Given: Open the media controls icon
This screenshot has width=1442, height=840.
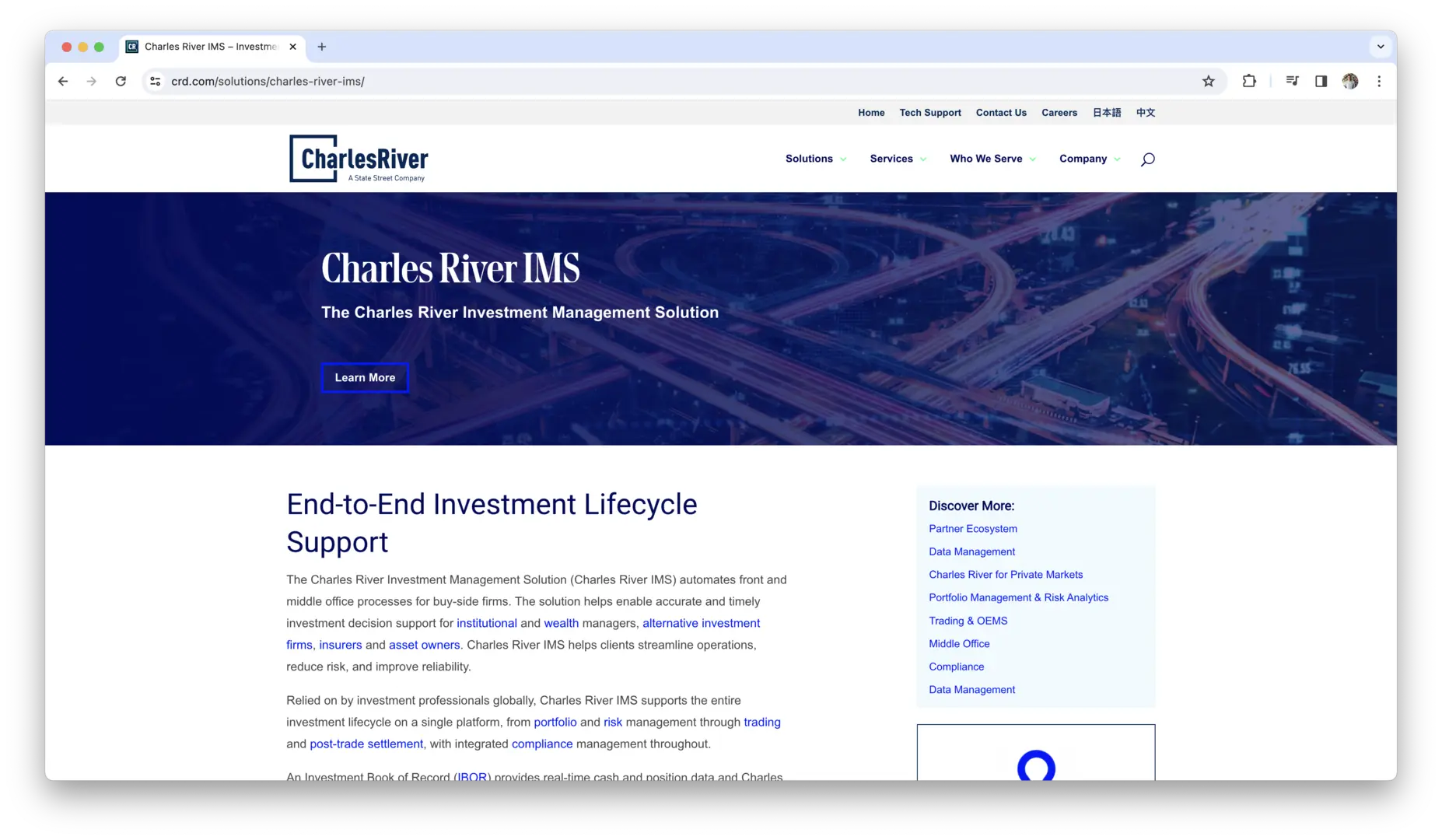Looking at the screenshot, I should coord(1292,81).
